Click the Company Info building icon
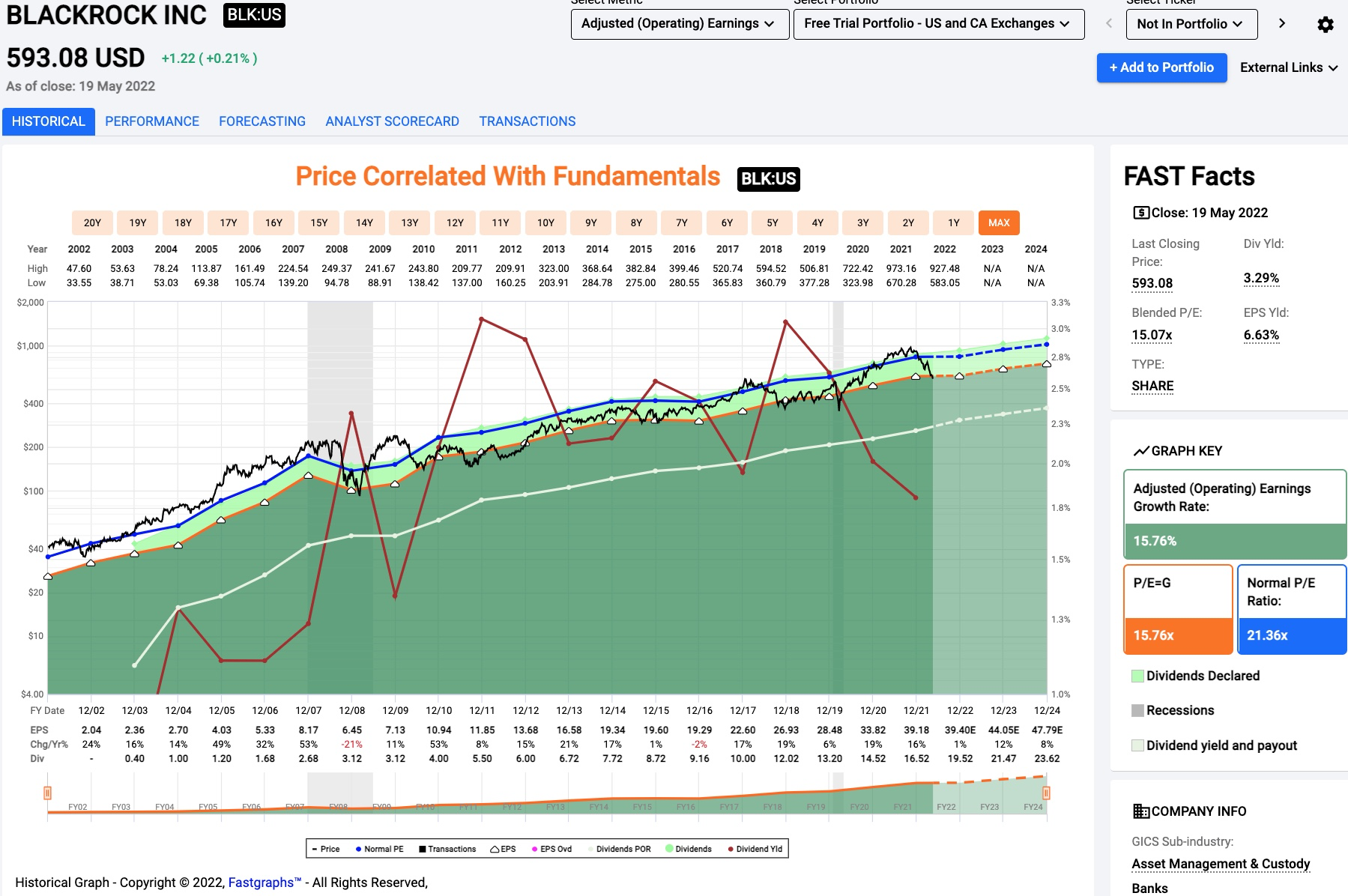This screenshot has width=1348, height=896. pyautogui.click(x=1141, y=811)
